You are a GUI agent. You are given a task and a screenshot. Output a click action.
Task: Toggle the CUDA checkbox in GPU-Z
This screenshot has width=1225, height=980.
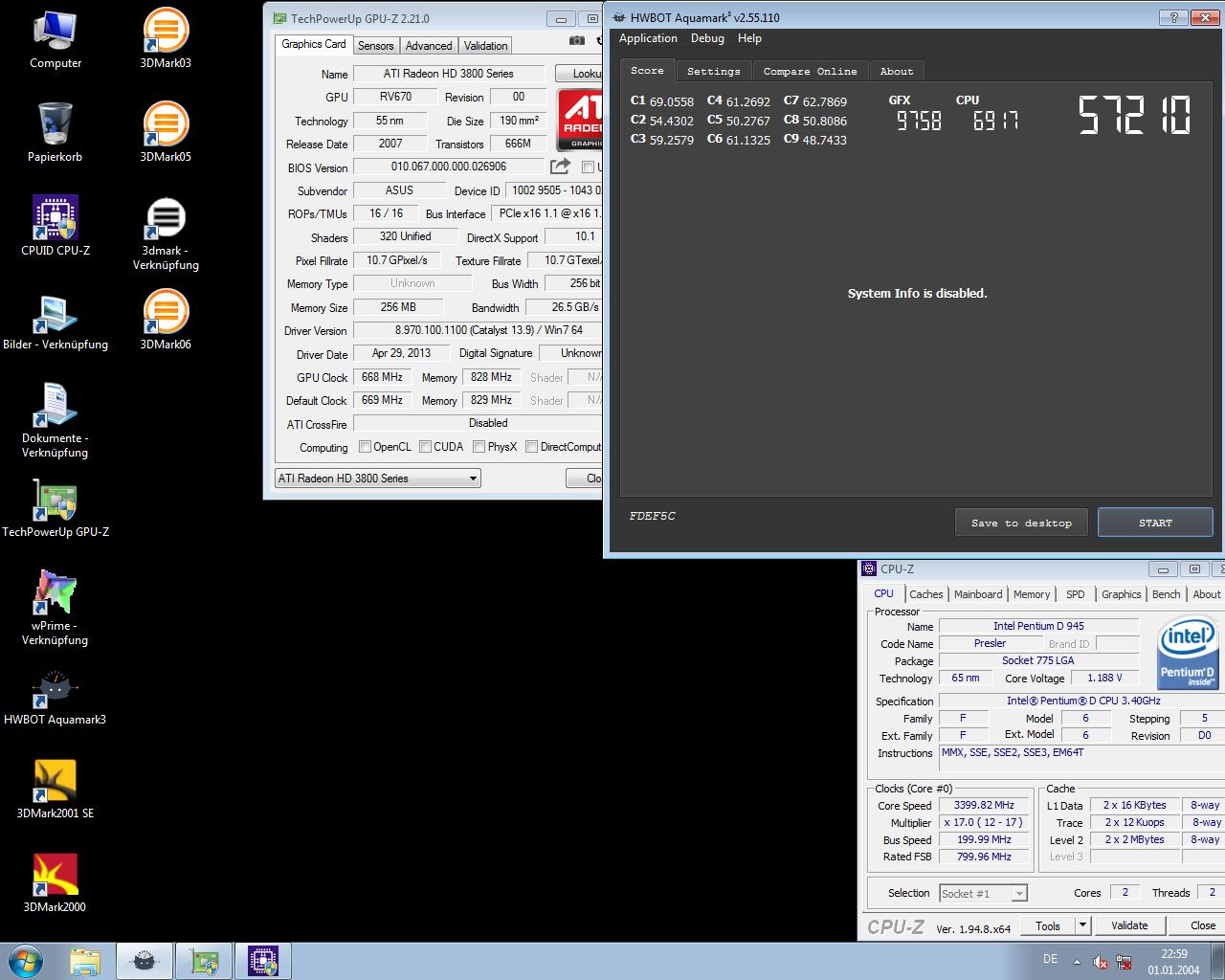(x=425, y=447)
